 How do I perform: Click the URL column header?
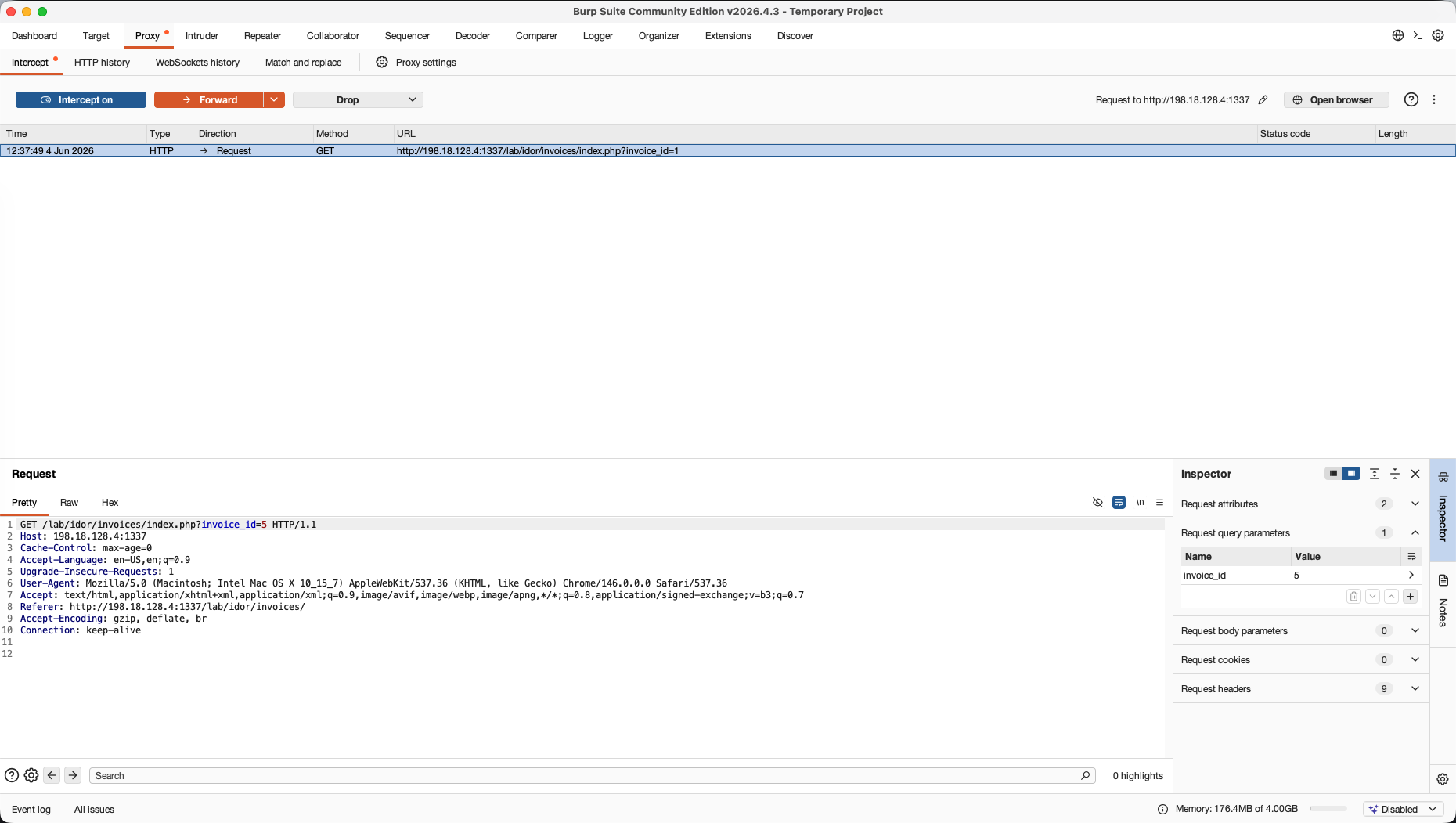(824, 133)
